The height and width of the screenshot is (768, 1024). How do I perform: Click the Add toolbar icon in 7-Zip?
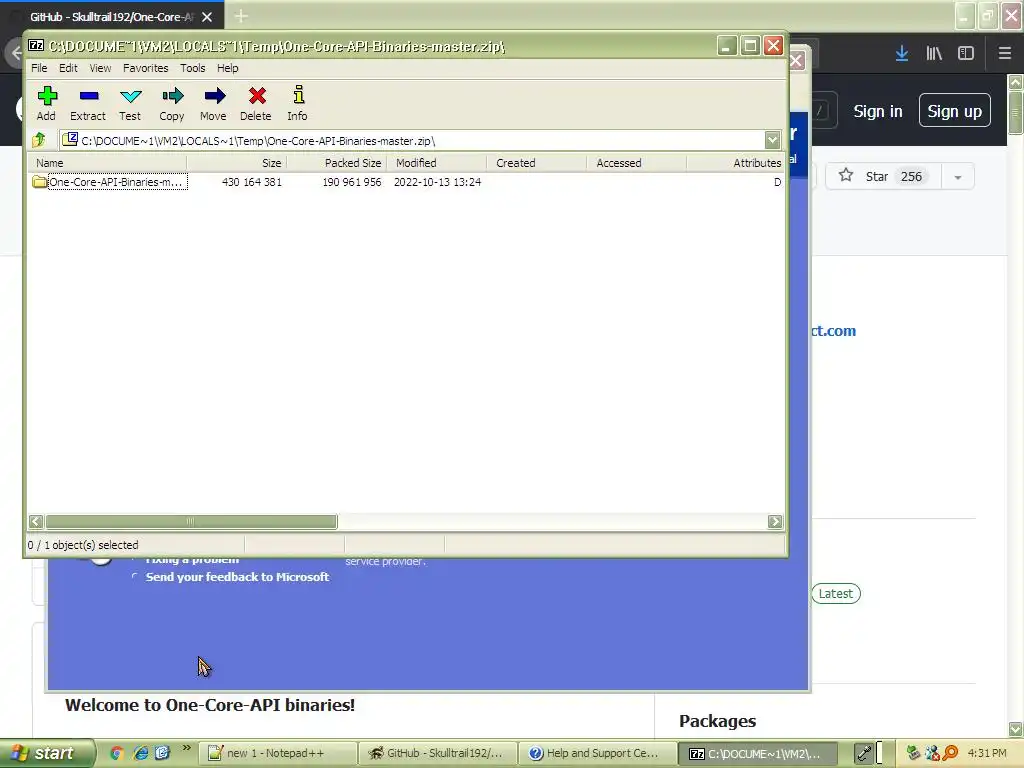coord(46,103)
